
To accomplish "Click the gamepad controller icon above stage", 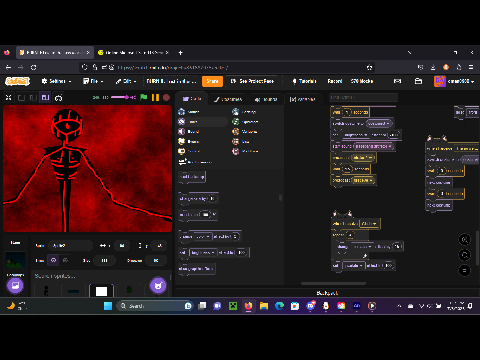I will coord(59,98).
